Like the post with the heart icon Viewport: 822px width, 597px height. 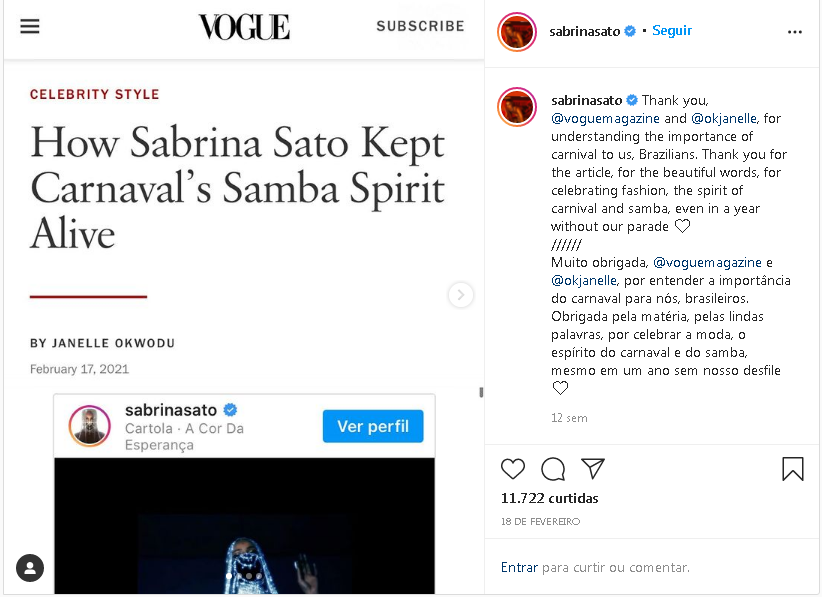513,469
